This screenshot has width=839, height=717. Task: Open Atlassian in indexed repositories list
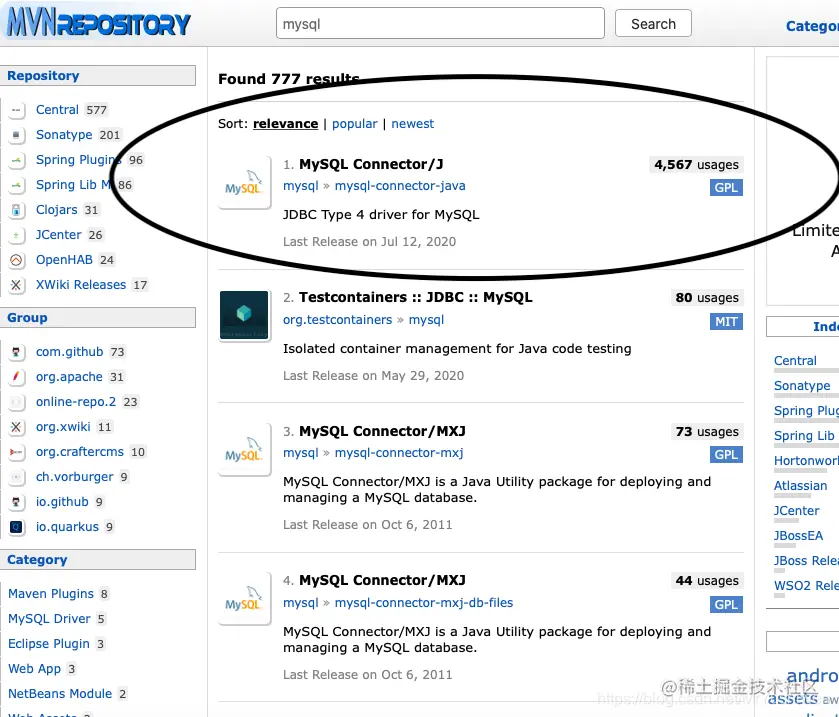(x=800, y=486)
